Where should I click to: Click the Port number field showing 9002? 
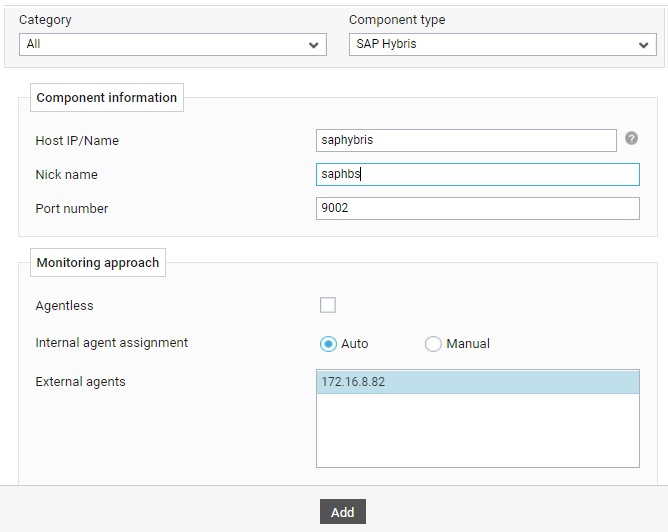click(478, 208)
